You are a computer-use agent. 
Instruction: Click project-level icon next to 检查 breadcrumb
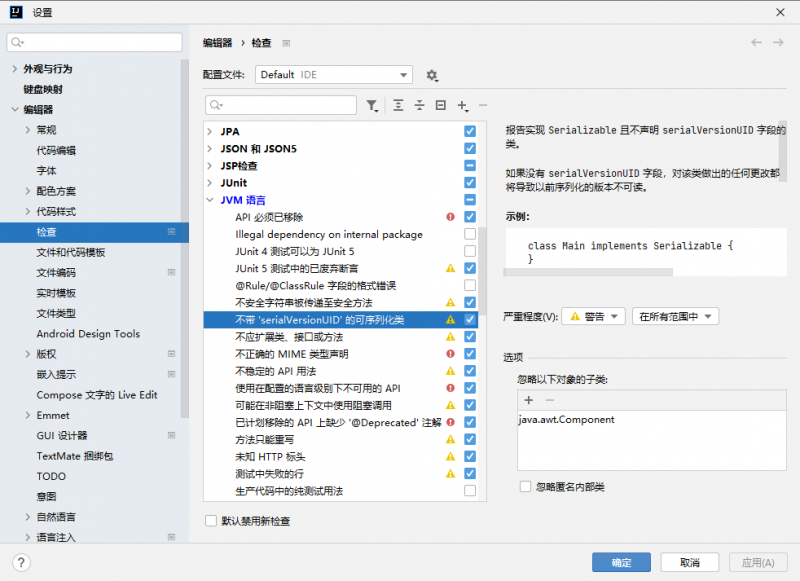[x=286, y=43]
